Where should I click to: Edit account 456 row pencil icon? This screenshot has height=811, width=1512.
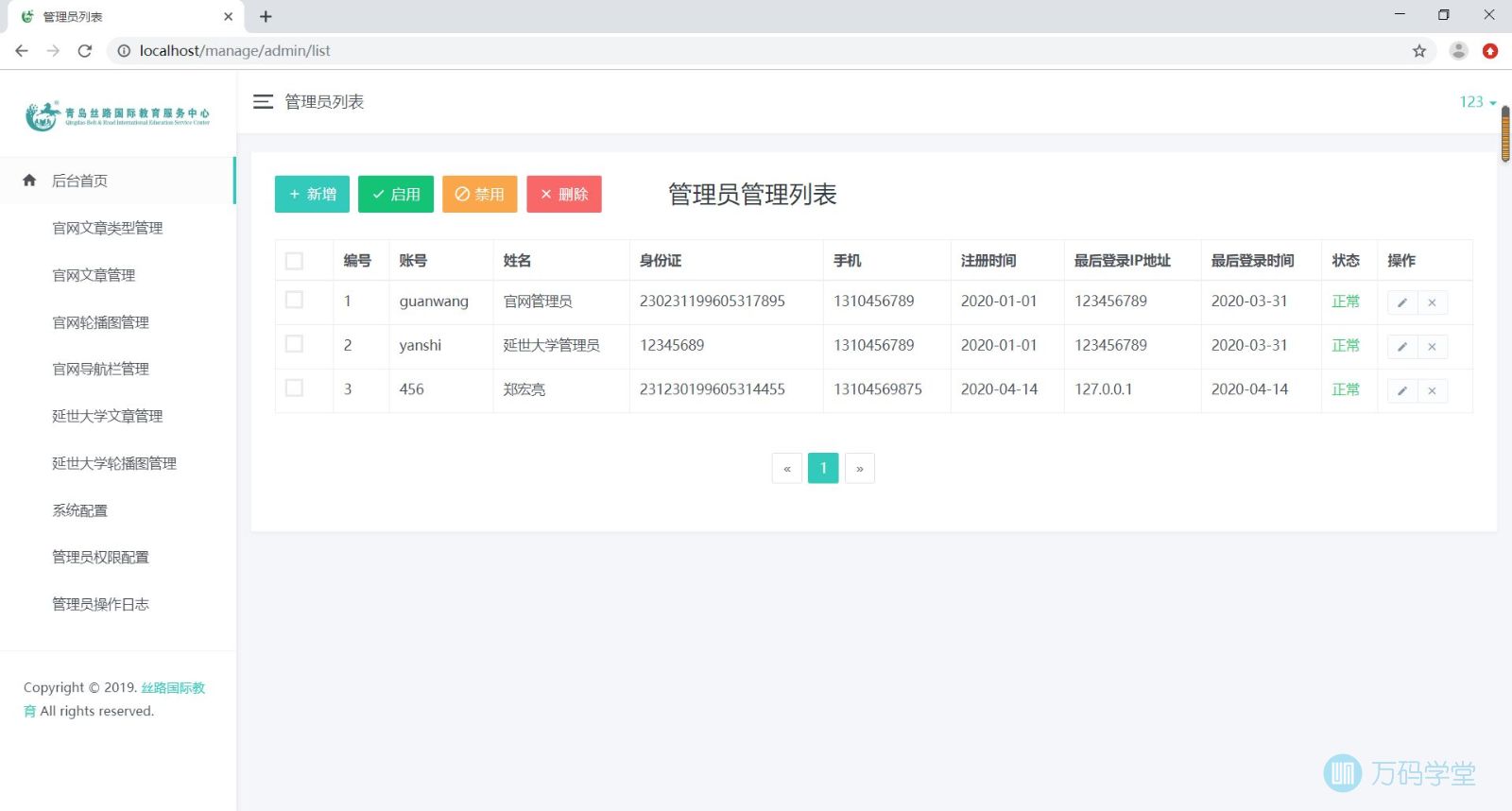pos(1402,390)
